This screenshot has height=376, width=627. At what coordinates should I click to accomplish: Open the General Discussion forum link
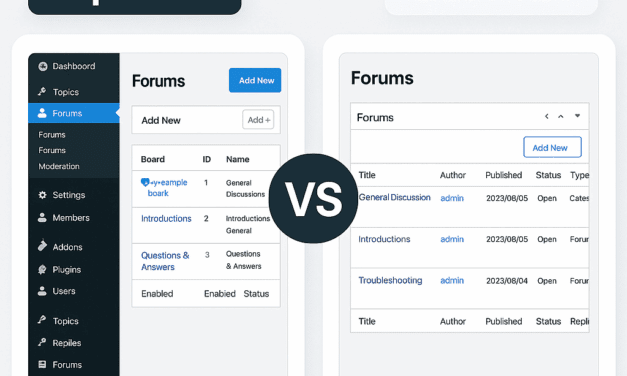click(395, 198)
